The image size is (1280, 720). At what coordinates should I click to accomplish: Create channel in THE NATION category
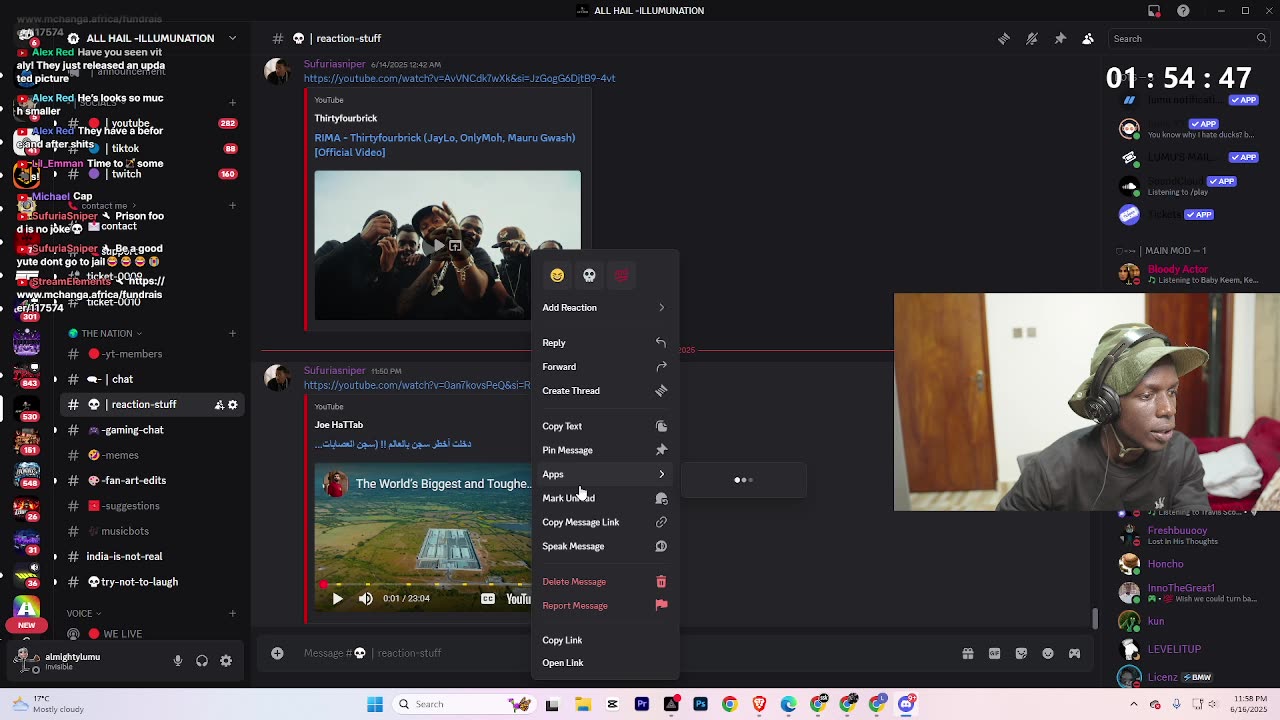pos(232,333)
